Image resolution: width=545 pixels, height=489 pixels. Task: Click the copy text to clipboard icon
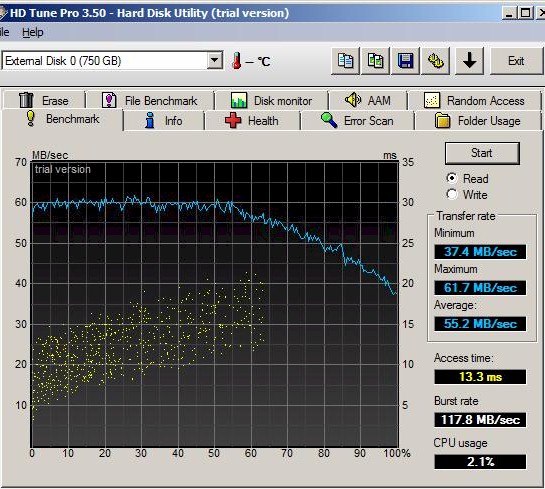345,61
